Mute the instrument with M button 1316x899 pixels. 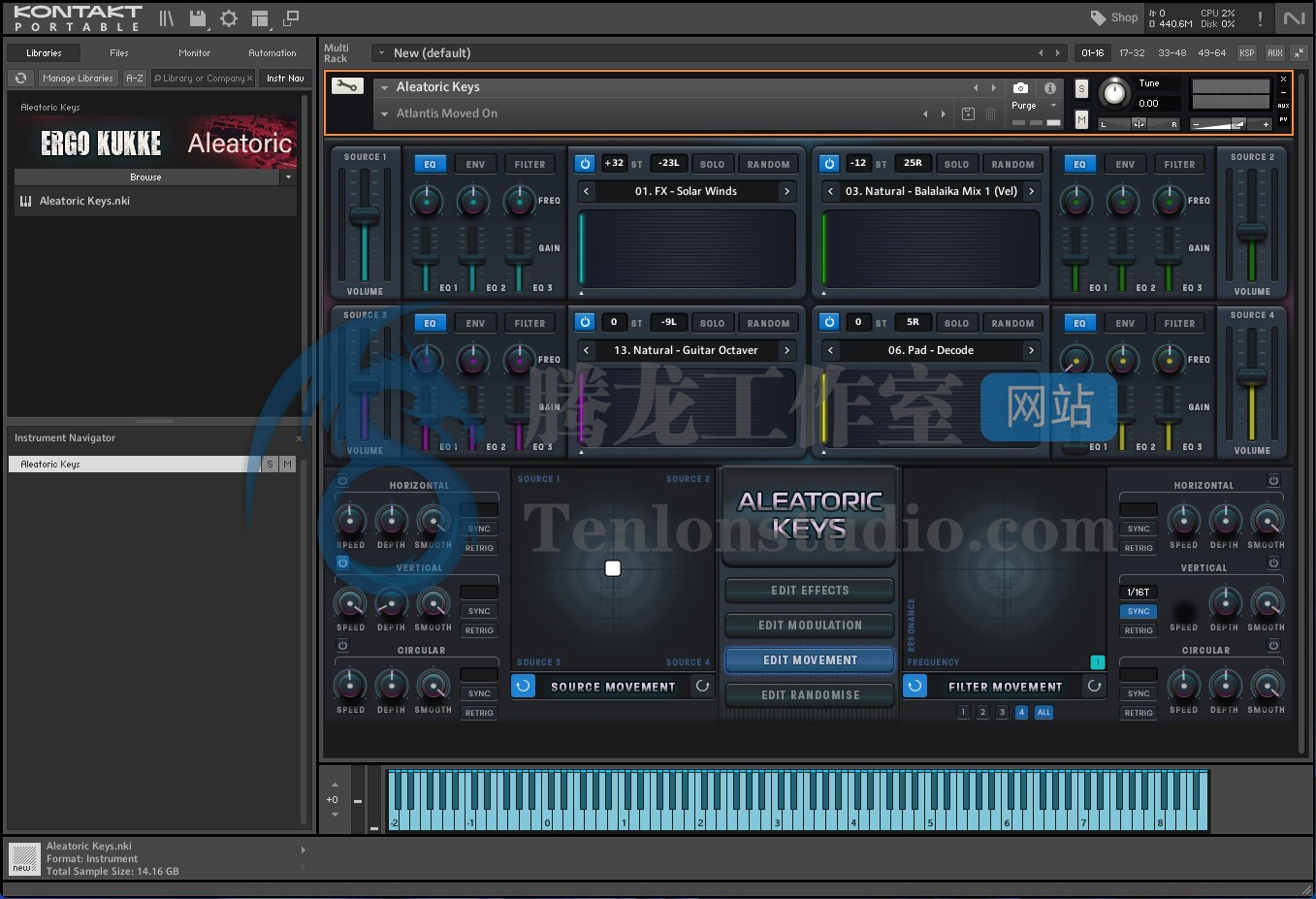(1081, 119)
